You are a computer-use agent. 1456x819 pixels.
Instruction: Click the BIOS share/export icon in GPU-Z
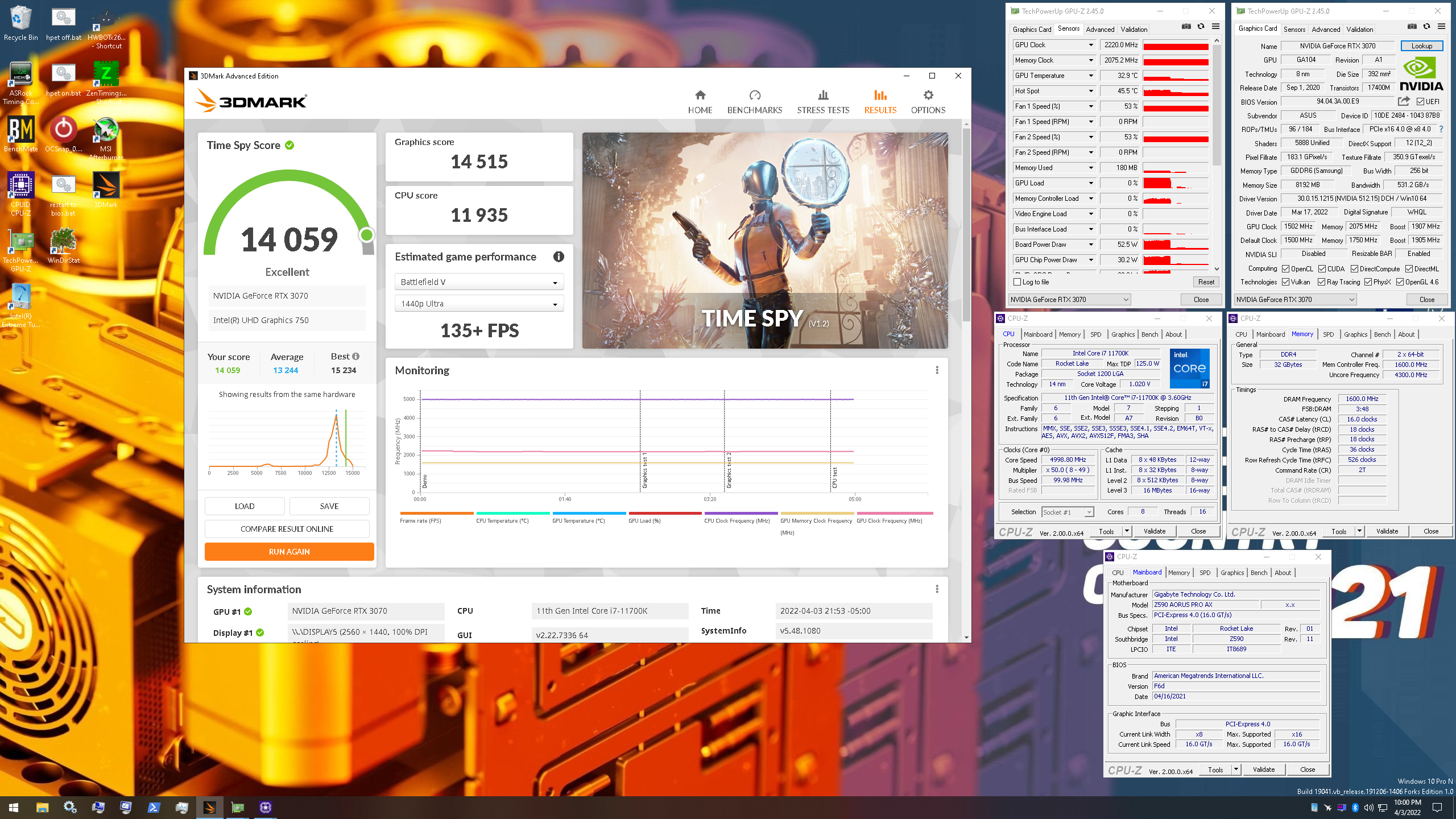coord(1404,101)
